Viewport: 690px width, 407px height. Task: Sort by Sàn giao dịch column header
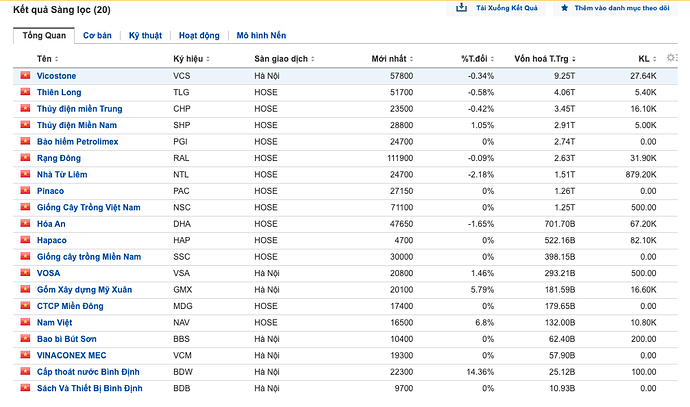coord(284,59)
